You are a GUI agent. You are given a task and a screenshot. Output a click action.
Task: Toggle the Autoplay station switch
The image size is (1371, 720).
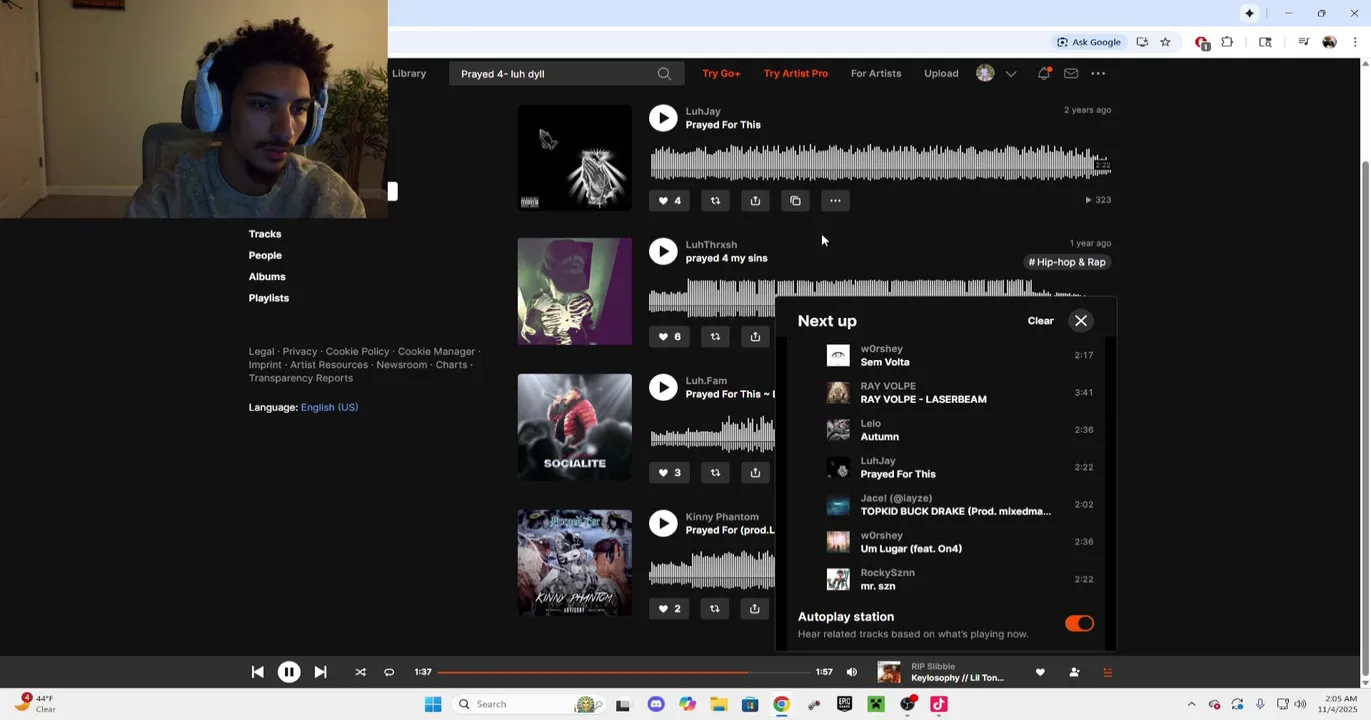tap(1079, 624)
